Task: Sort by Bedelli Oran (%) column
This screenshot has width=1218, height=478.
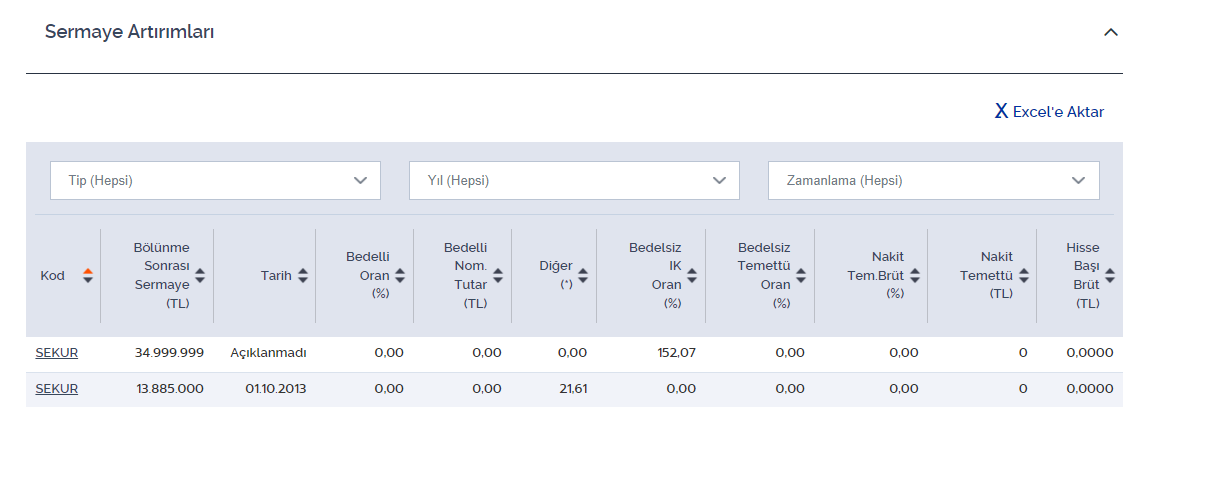Action: 400,276
